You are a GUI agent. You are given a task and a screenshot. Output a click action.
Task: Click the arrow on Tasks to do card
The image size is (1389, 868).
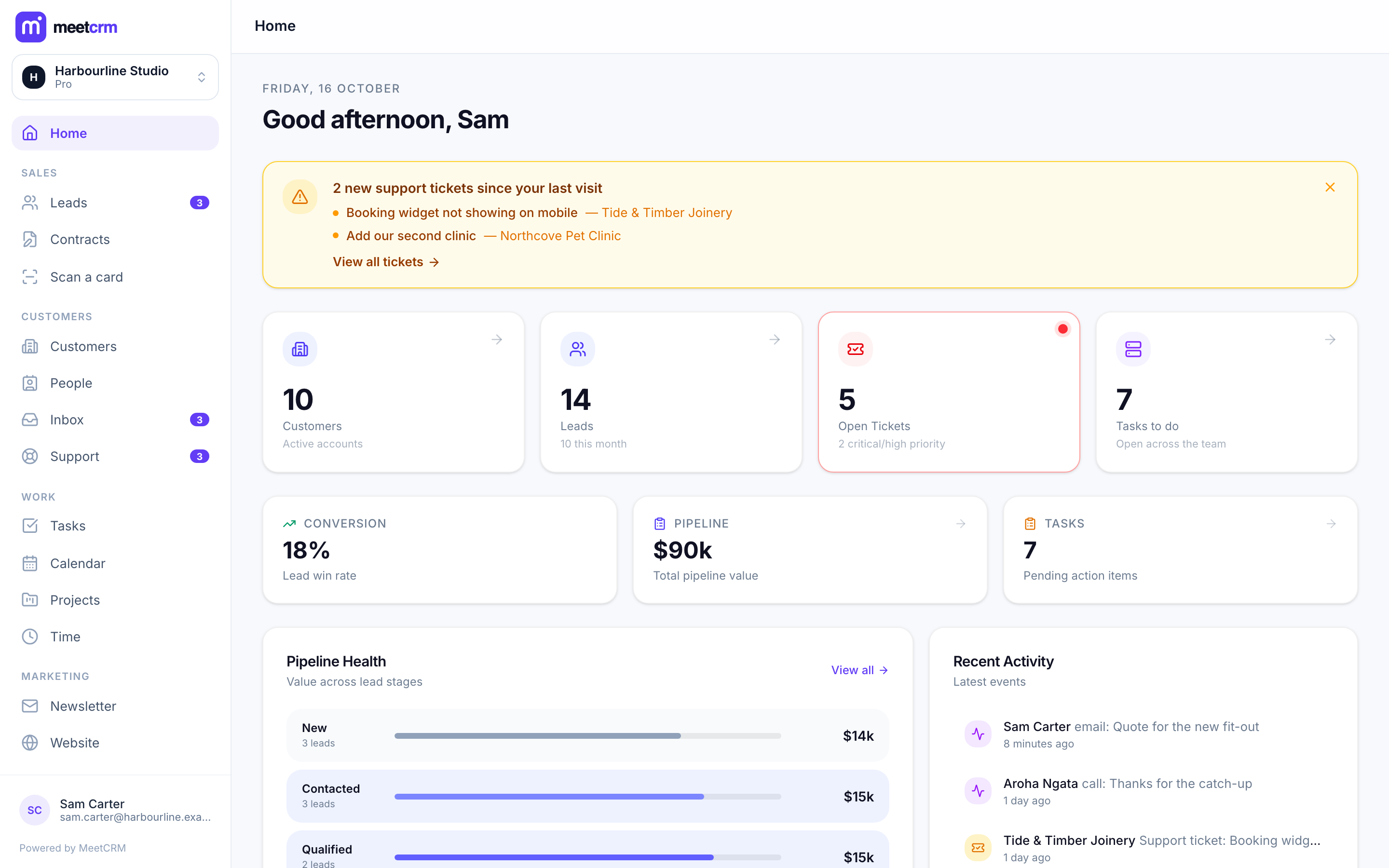(1331, 340)
